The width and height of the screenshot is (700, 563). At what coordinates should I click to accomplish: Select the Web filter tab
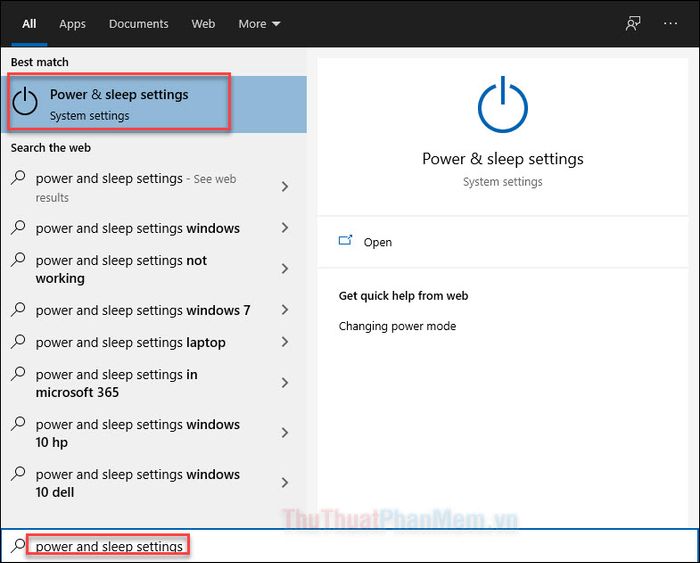(203, 23)
